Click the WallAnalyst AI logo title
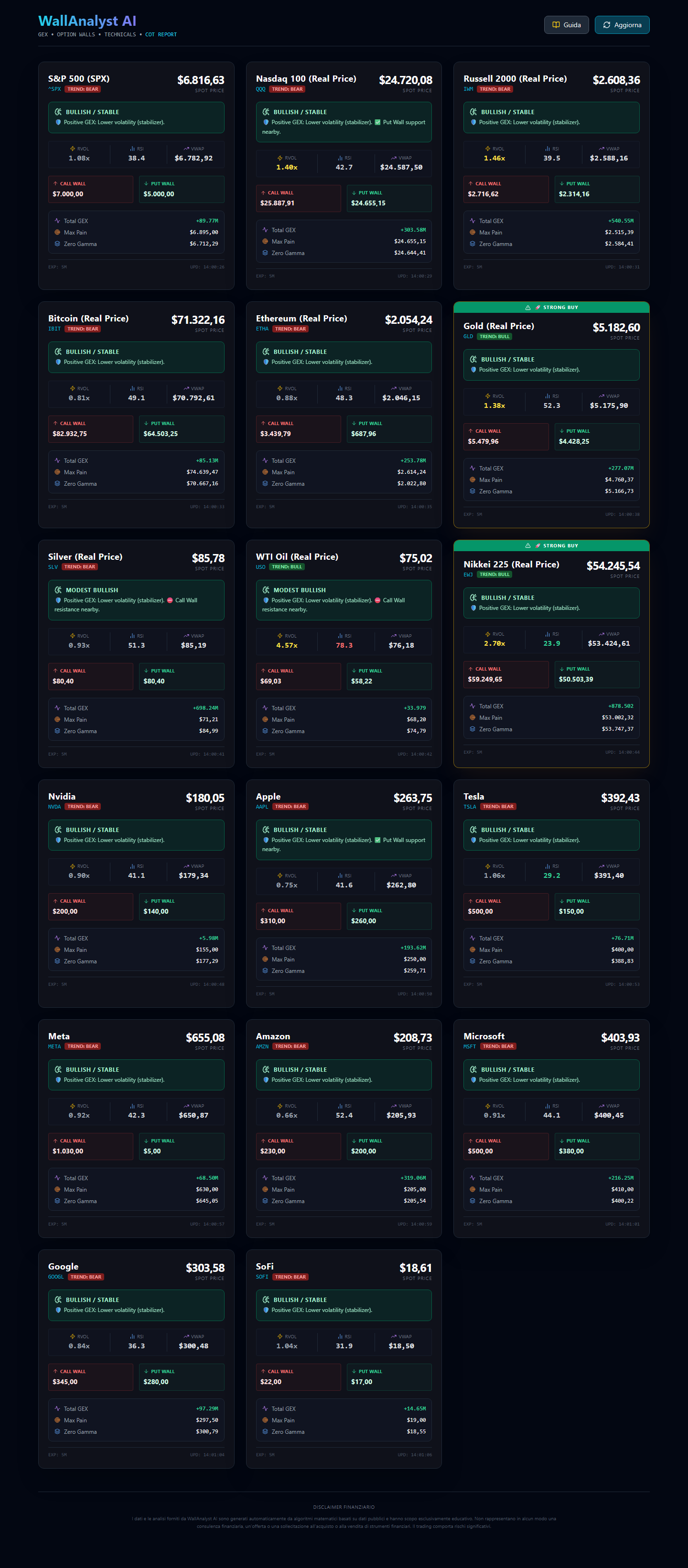The width and height of the screenshot is (688, 1568). click(x=87, y=21)
